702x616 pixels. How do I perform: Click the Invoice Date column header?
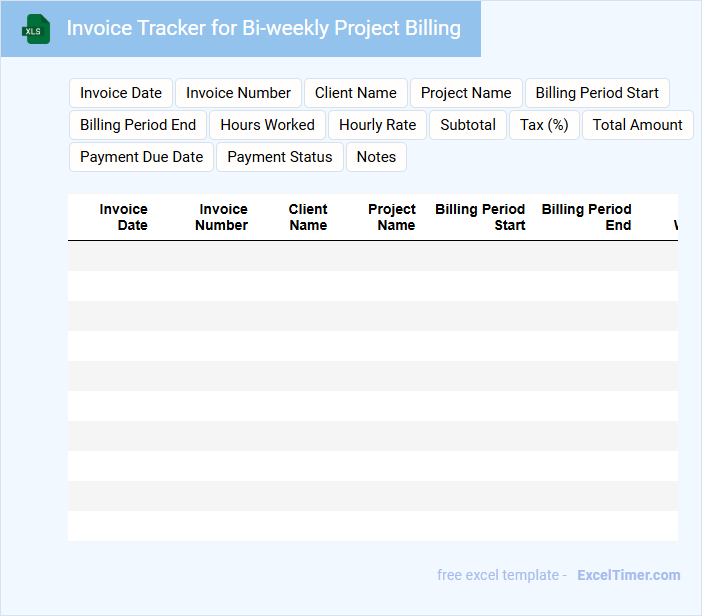click(124, 217)
